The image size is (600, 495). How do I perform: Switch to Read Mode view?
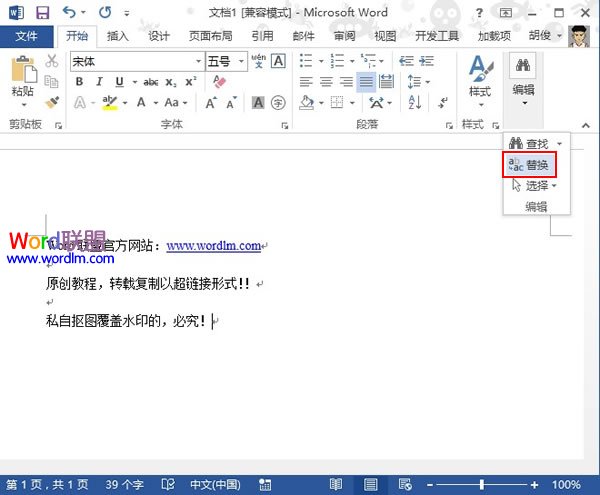click(336, 484)
